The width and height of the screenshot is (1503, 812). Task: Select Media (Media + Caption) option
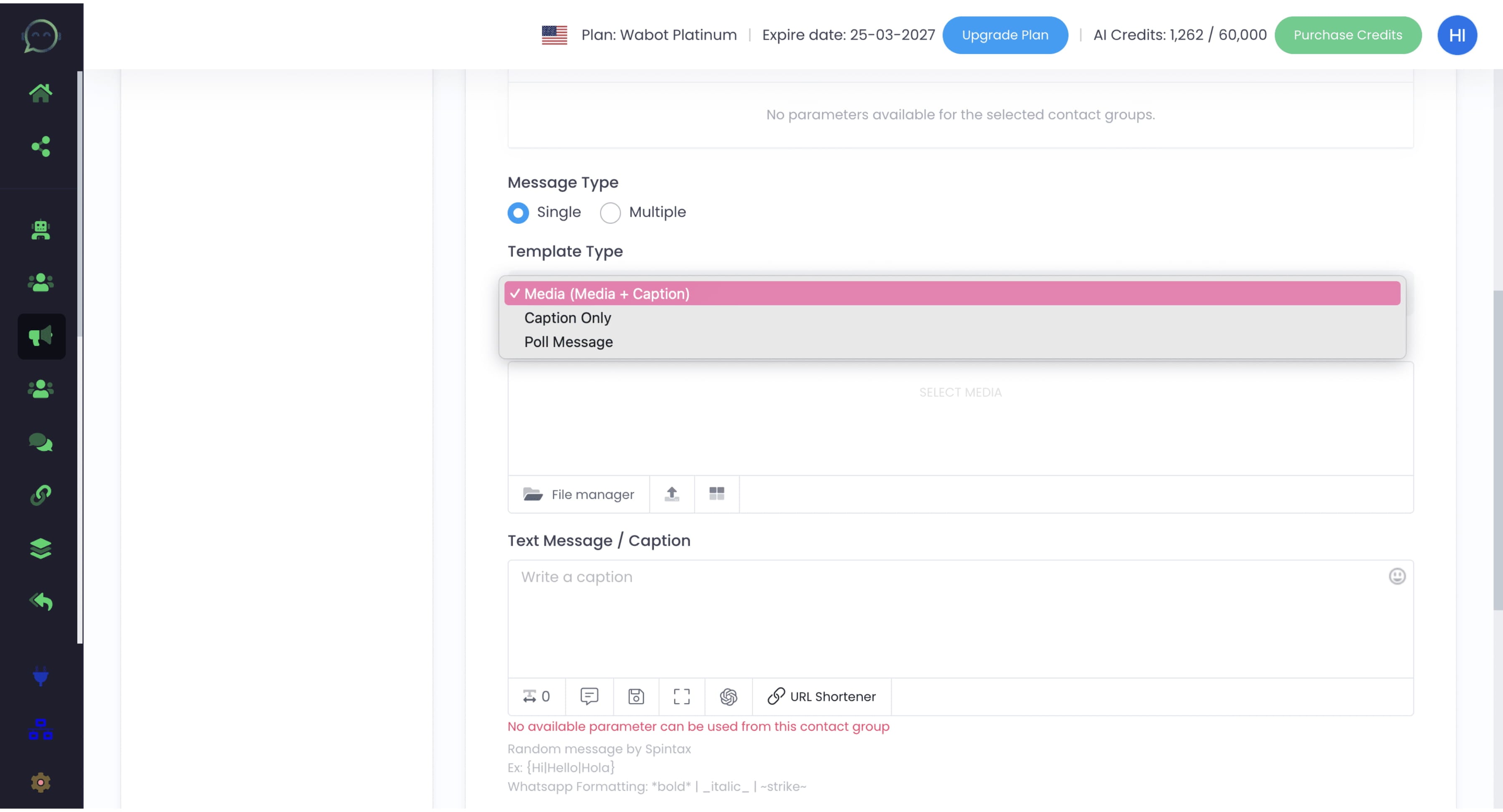[606, 293]
